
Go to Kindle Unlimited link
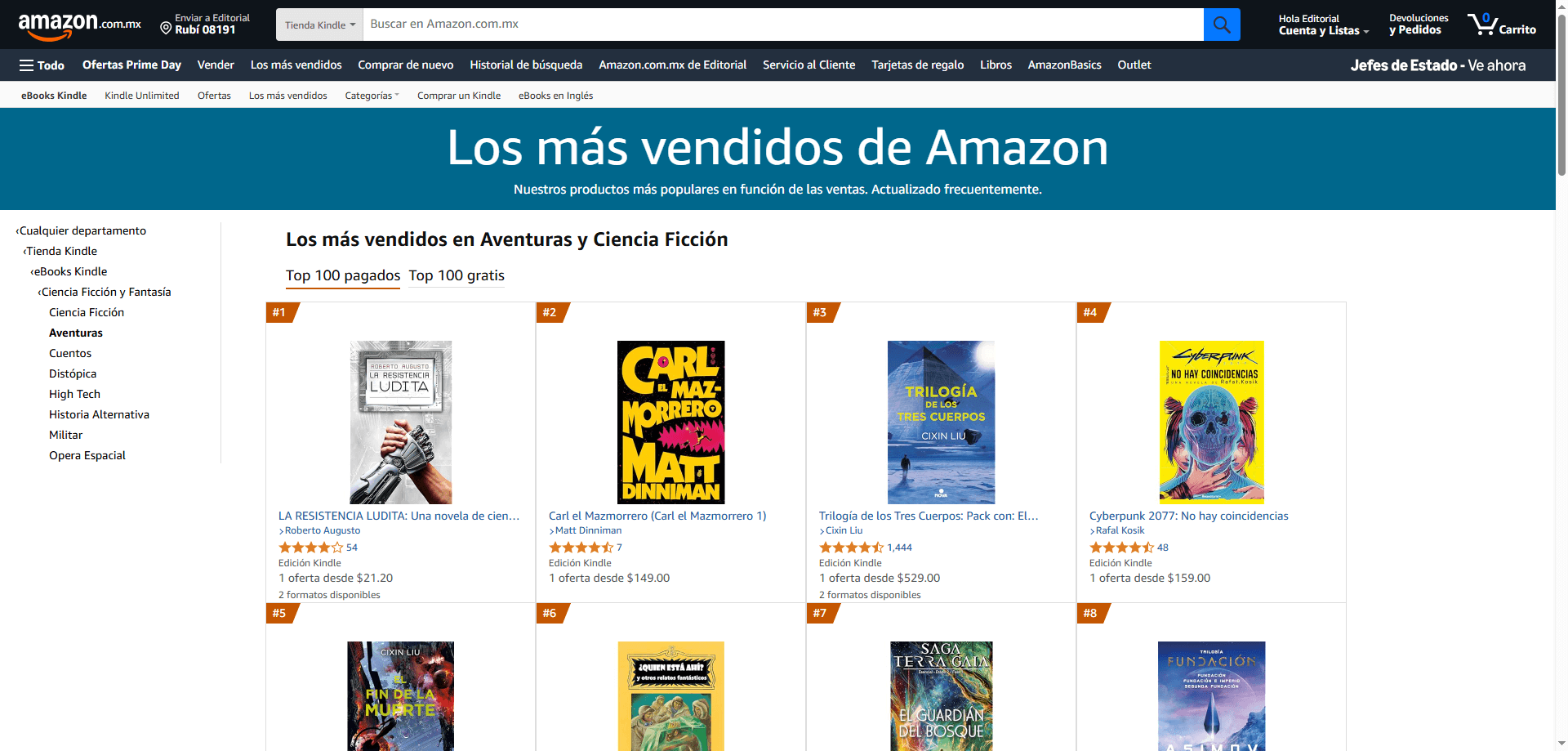142,96
